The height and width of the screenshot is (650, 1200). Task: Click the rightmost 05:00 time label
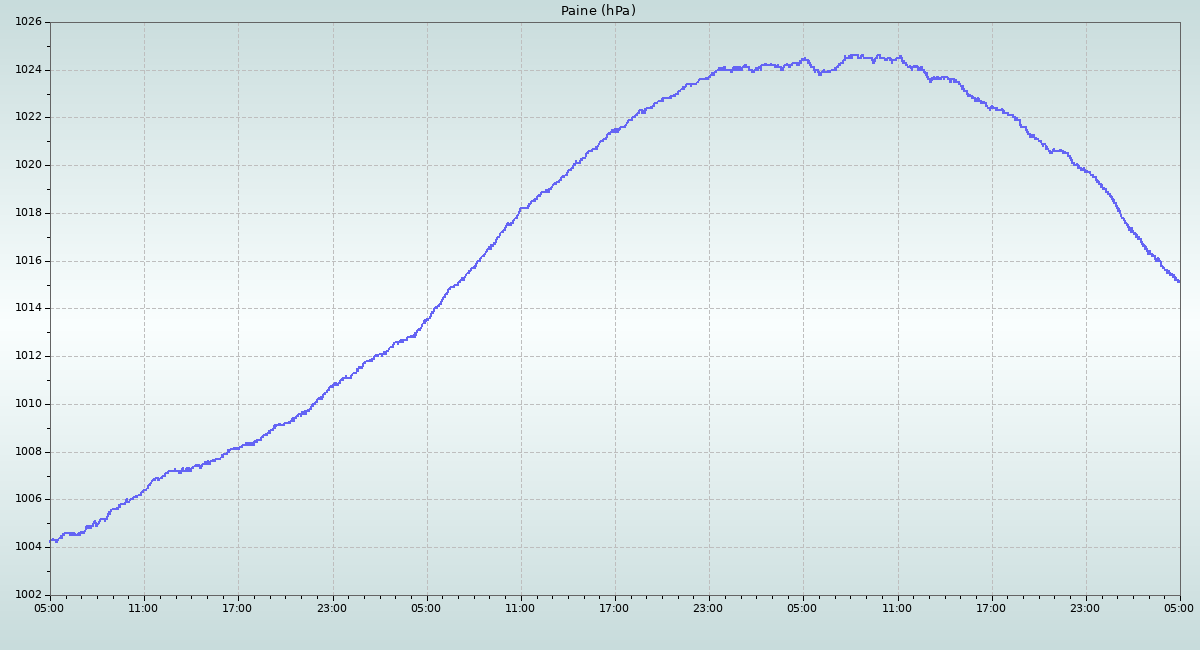[x=1179, y=608]
